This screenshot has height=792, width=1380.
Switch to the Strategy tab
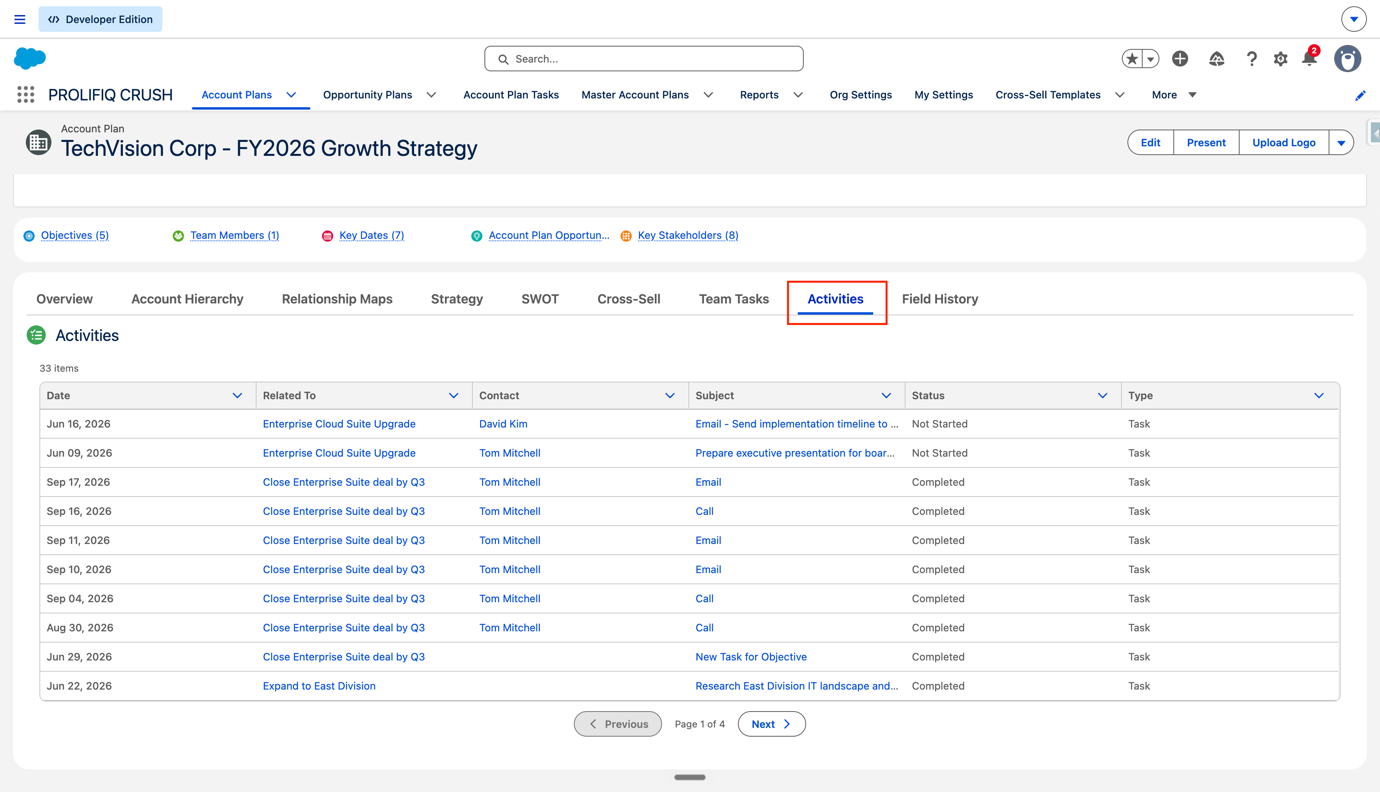pyautogui.click(x=457, y=299)
